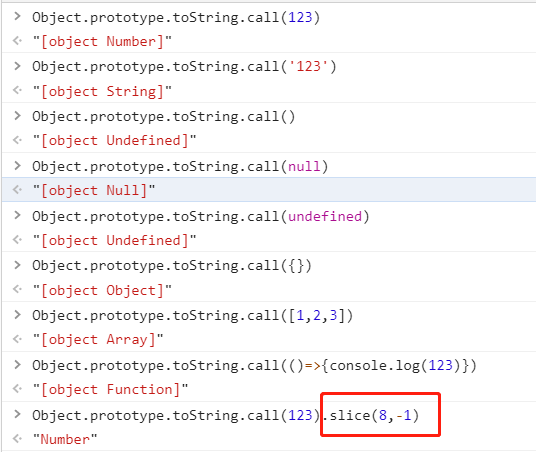Select the input line calling toString with '123'
The width and height of the screenshot is (536, 452).
185,66
